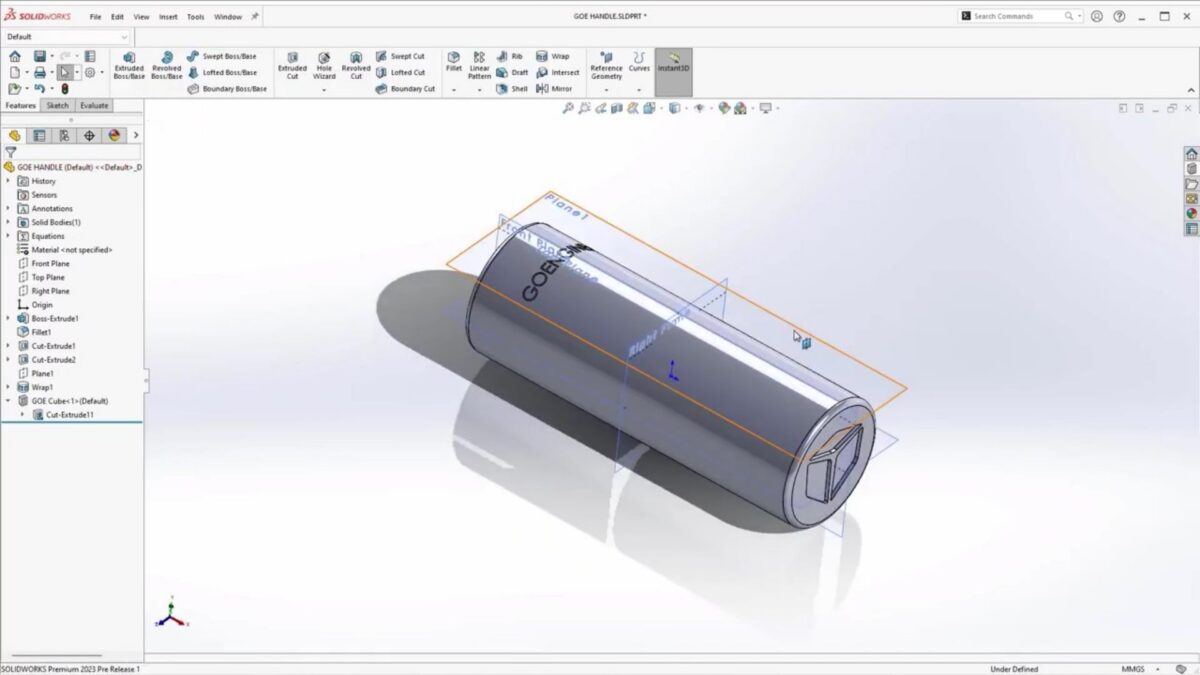1200x675 pixels.
Task: Expand Solid Bodies(1) node
Action: point(8,222)
